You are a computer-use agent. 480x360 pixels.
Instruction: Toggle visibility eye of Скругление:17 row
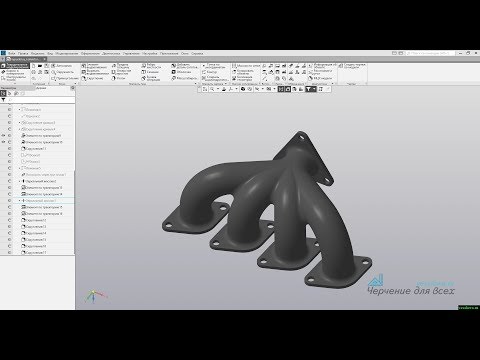point(10,253)
